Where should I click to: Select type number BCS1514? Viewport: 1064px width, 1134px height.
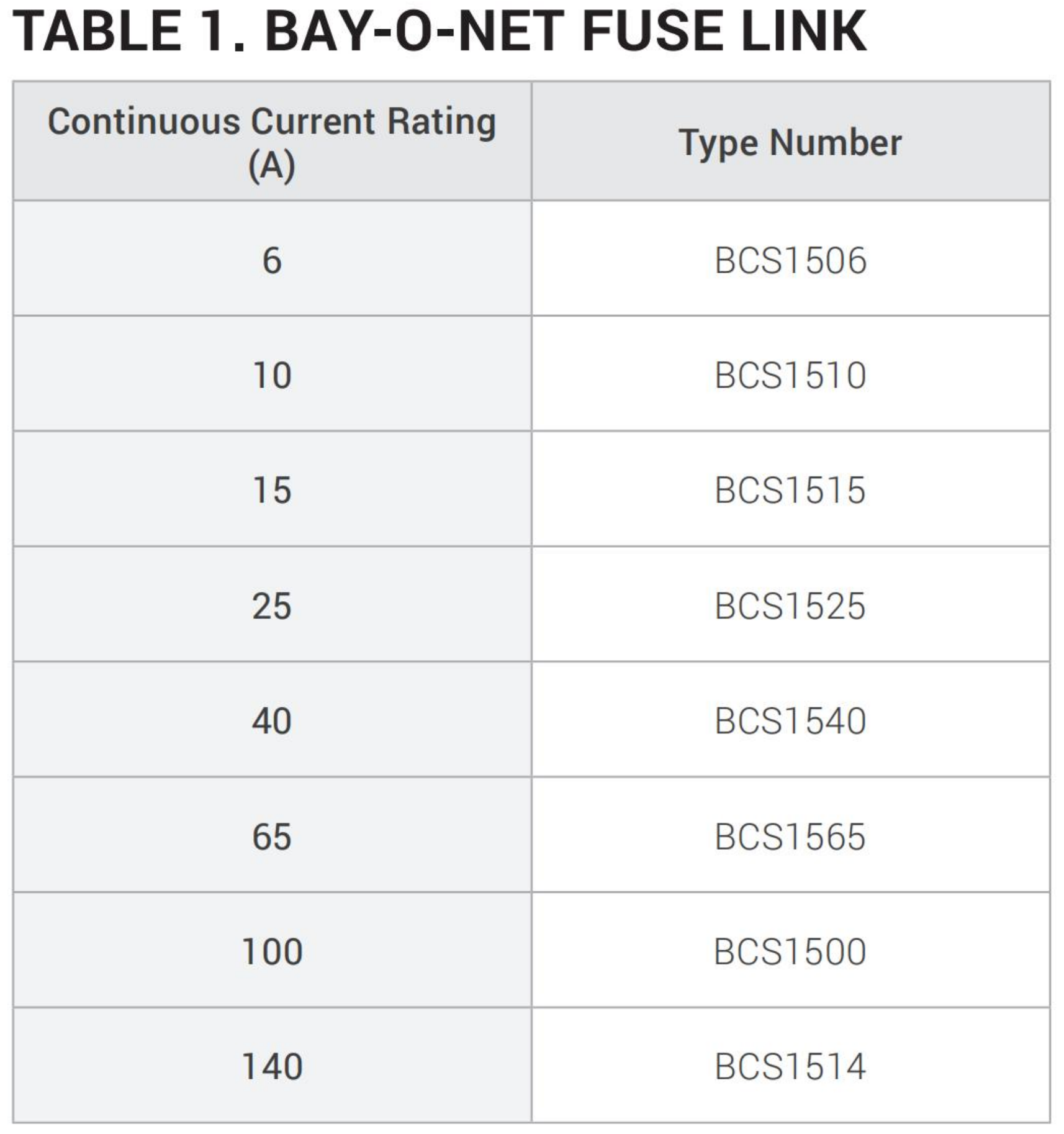(790, 1067)
